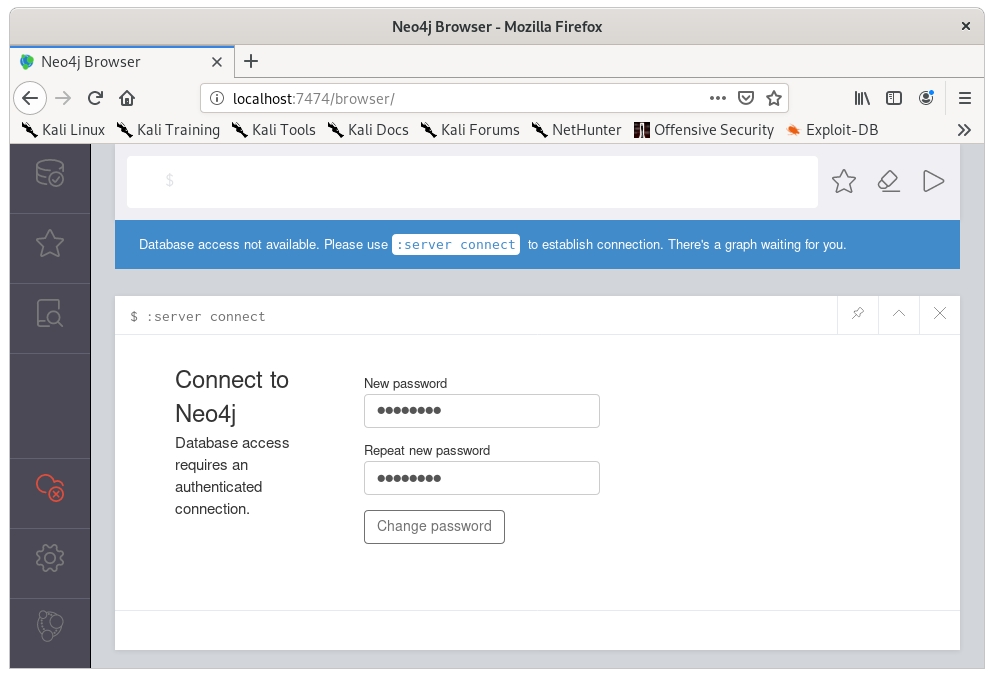Collapse the :server connect frame
994x678 pixels.
tap(899, 313)
